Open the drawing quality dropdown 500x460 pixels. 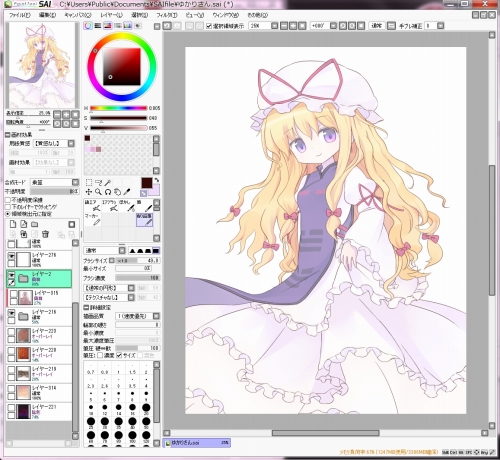pos(156,316)
